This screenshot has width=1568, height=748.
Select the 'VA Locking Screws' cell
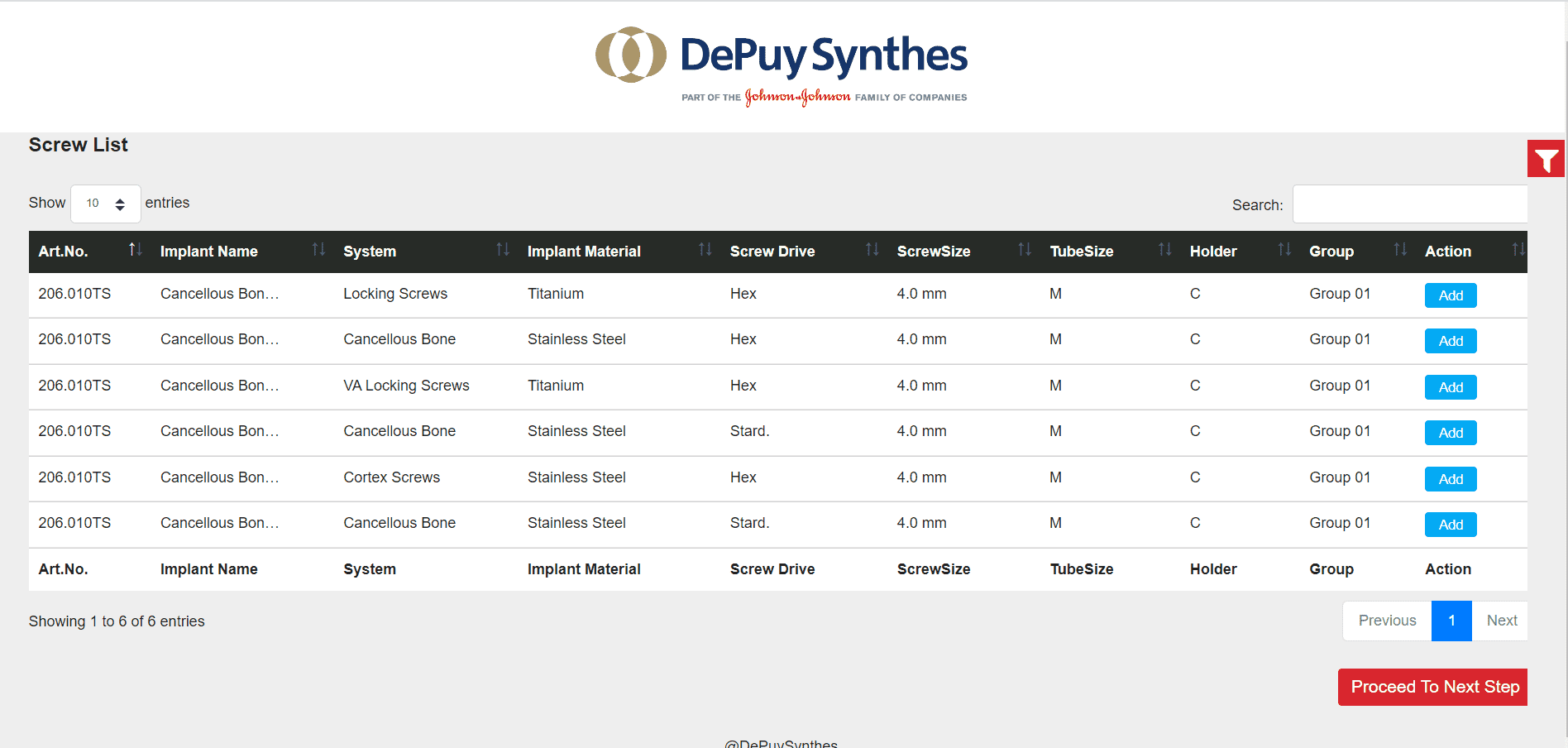(406, 386)
